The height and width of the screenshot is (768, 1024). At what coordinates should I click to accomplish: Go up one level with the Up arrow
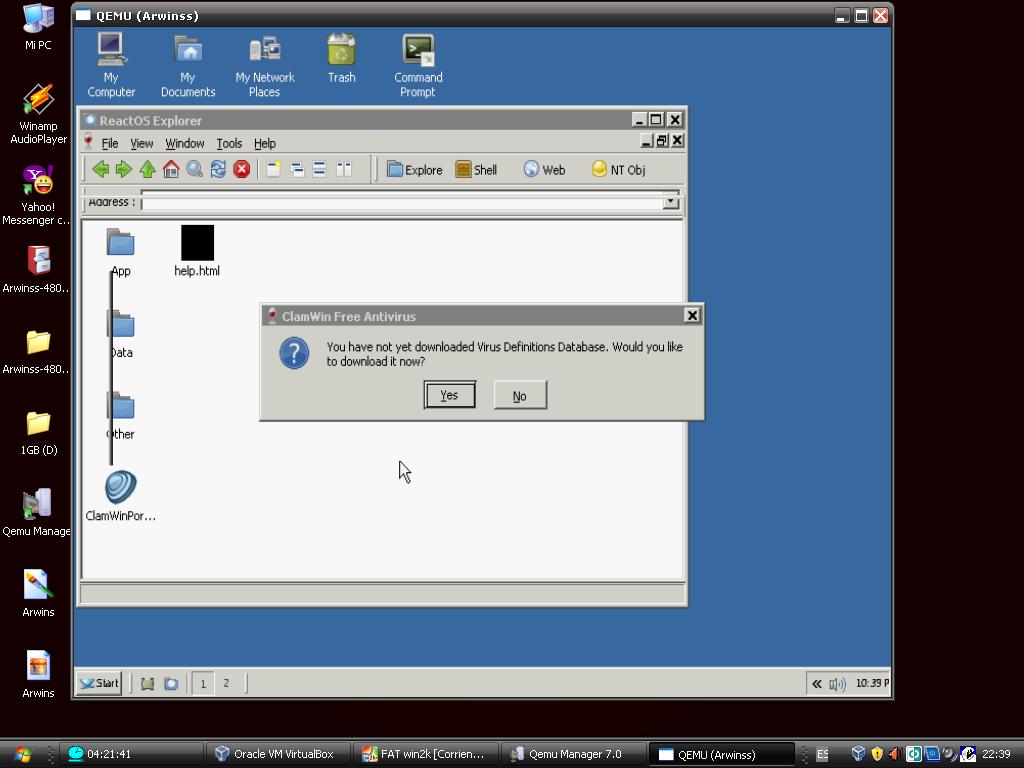[x=147, y=170]
